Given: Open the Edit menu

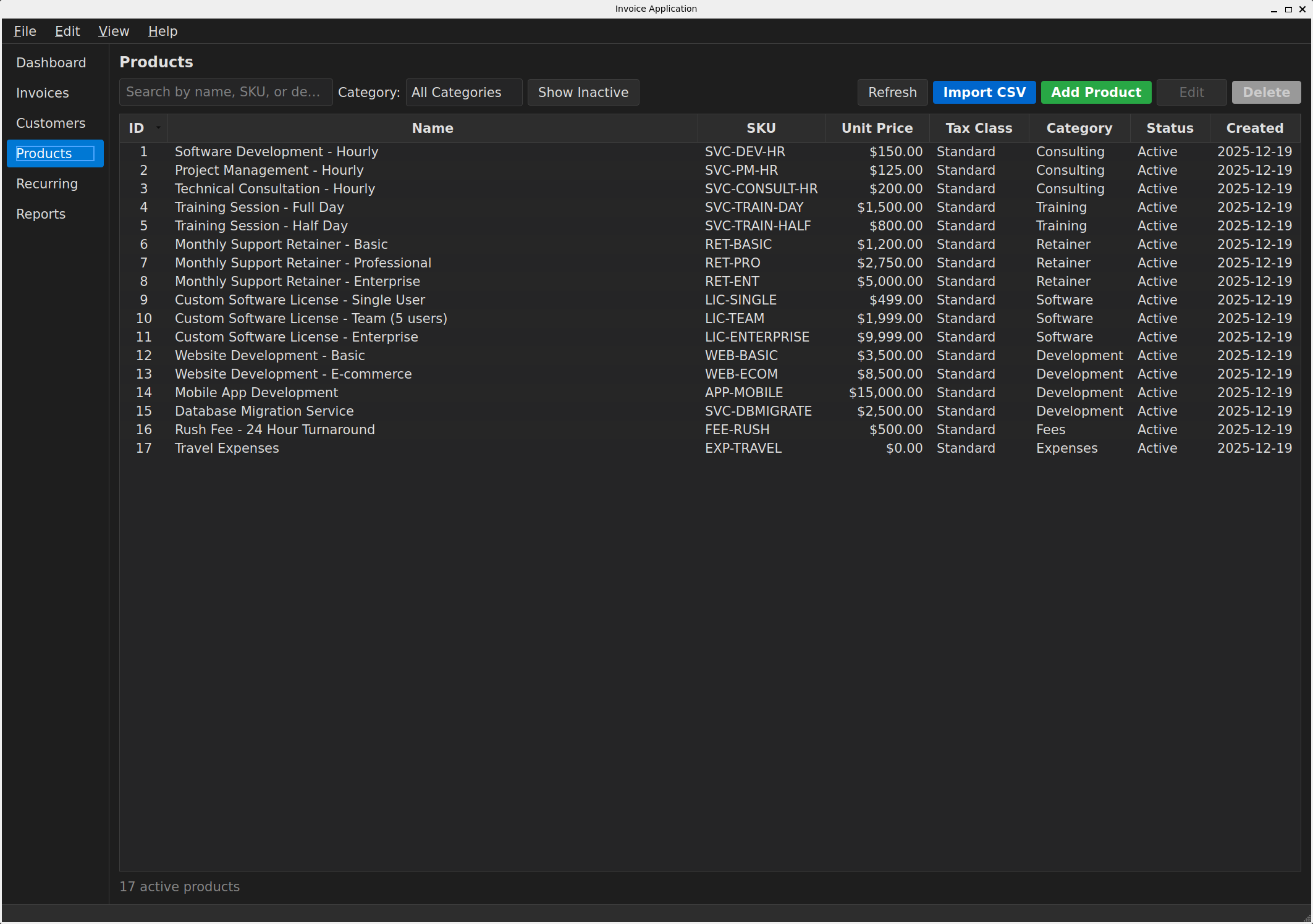Looking at the screenshot, I should pos(67,31).
